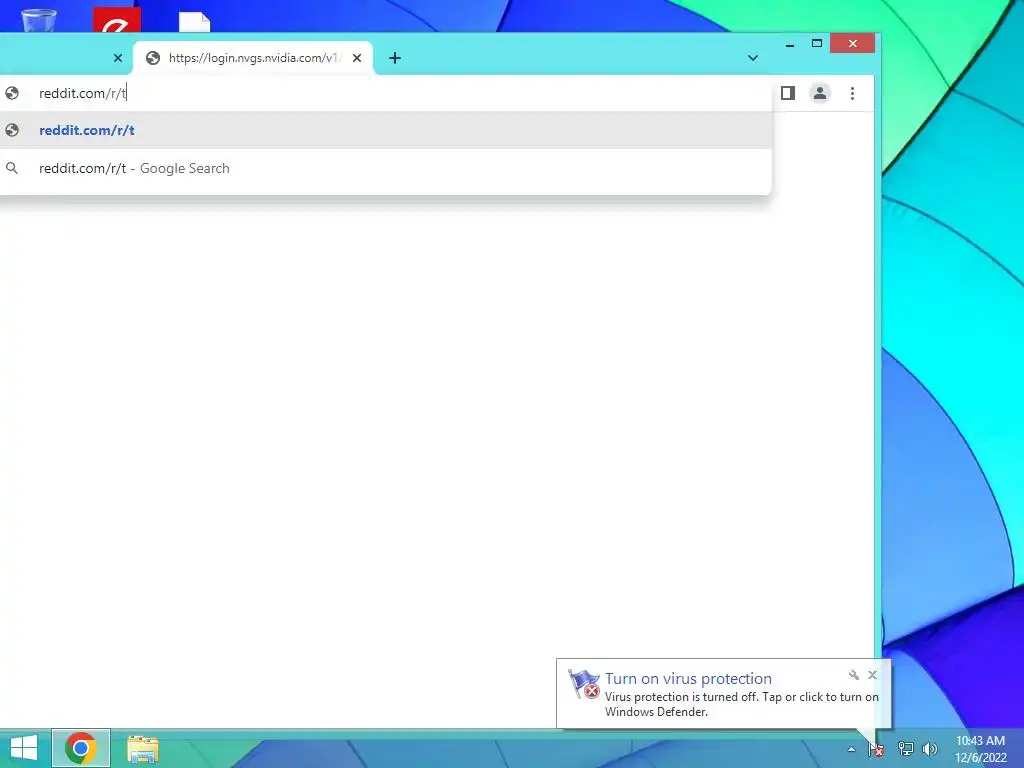Minimize the Chrome window
This screenshot has height=768, width=1024.
point(790,44)
